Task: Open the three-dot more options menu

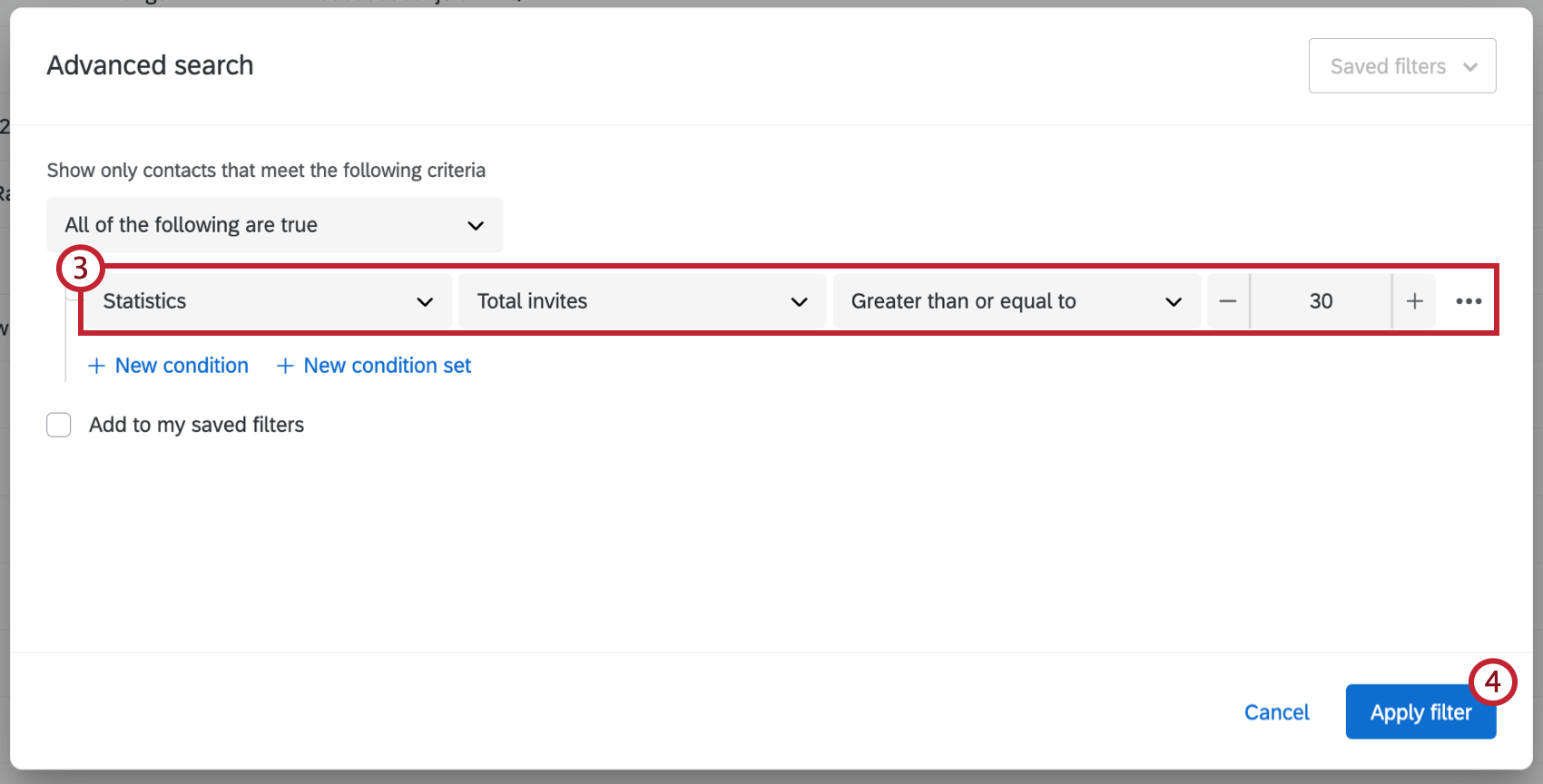Action: click(x=1469, y=301)
